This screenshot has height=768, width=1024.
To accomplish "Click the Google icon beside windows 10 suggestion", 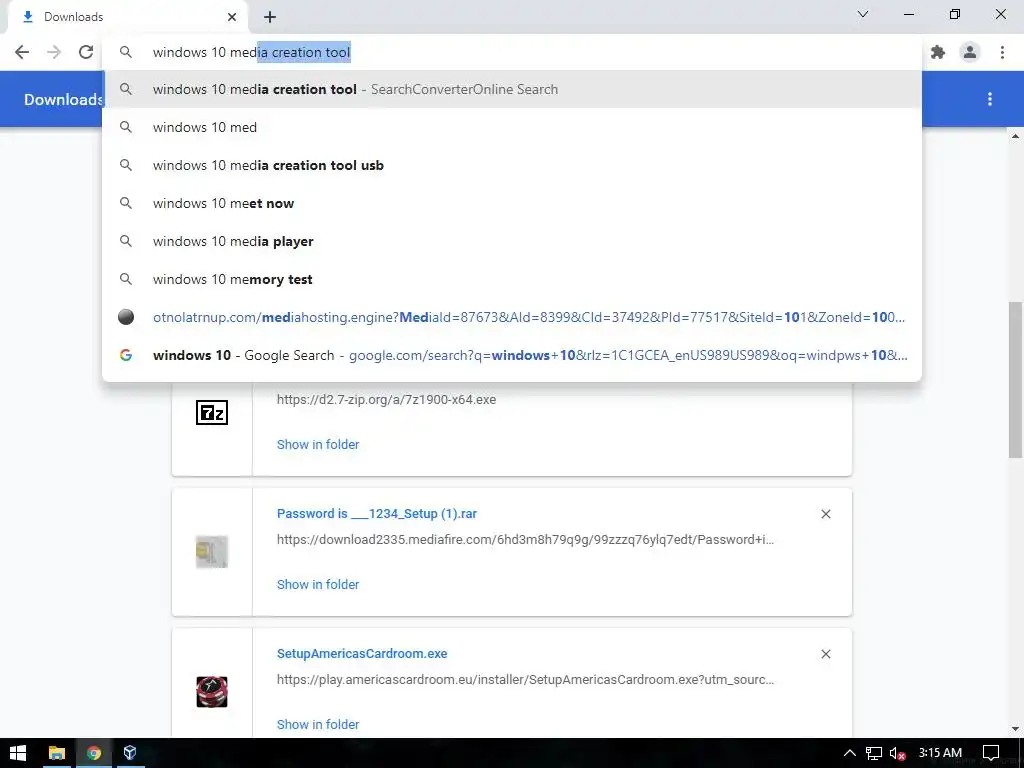I will pos(126,355).
